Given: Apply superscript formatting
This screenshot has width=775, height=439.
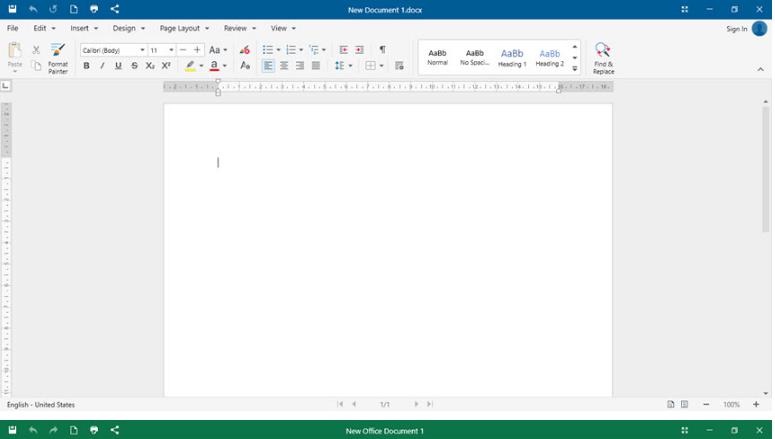Looking at the screenshot, I should pos(166,66).
